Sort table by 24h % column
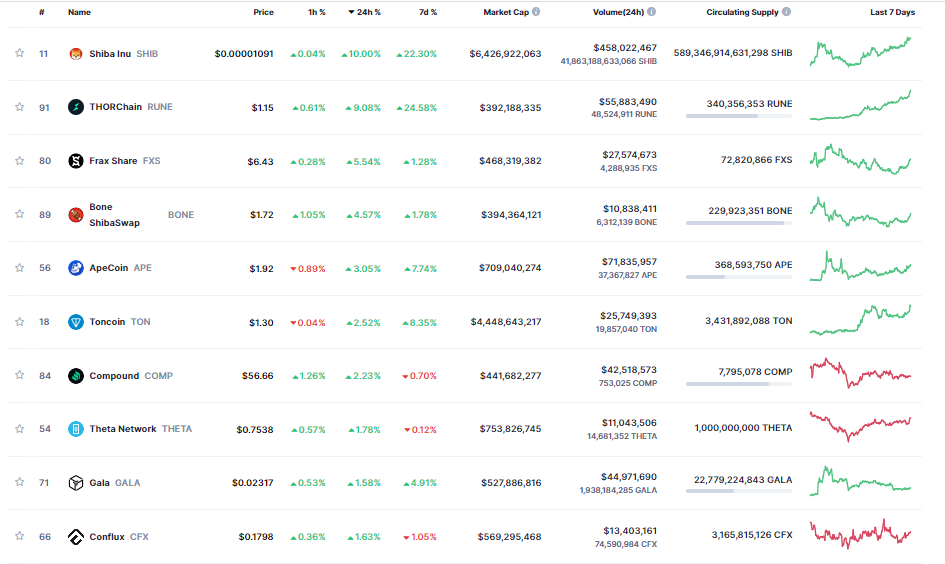This screenshot has width=945, height=564. point(364,12)
